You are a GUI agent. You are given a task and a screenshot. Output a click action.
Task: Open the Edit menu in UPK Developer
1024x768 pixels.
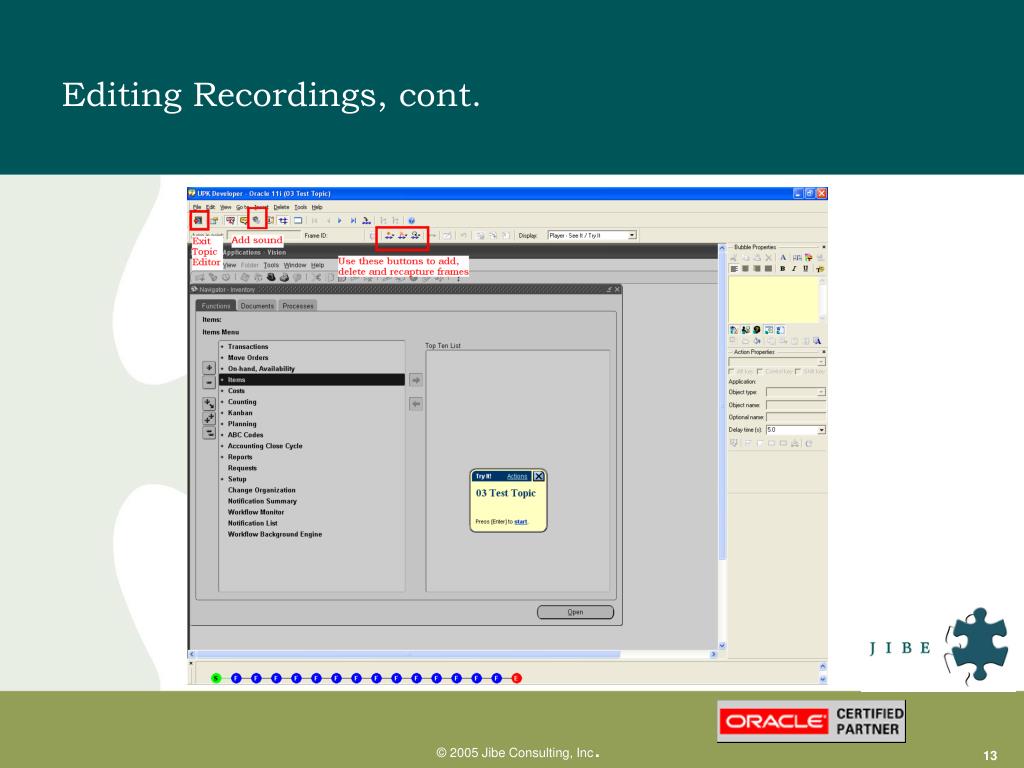click(x=210, y=207)
